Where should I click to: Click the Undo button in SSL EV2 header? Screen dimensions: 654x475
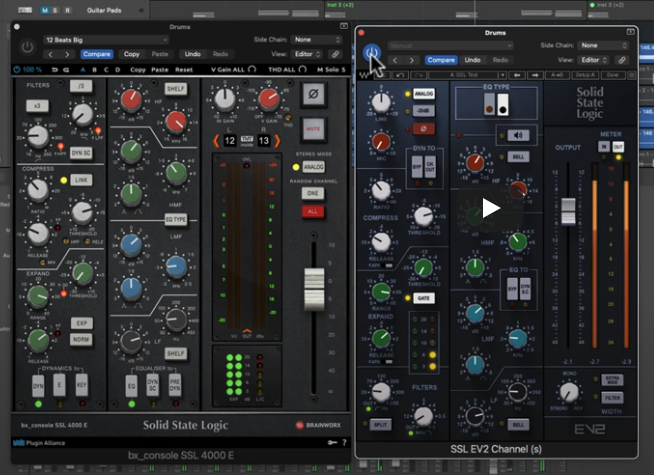pyautogui.click(x=474, y=60)
